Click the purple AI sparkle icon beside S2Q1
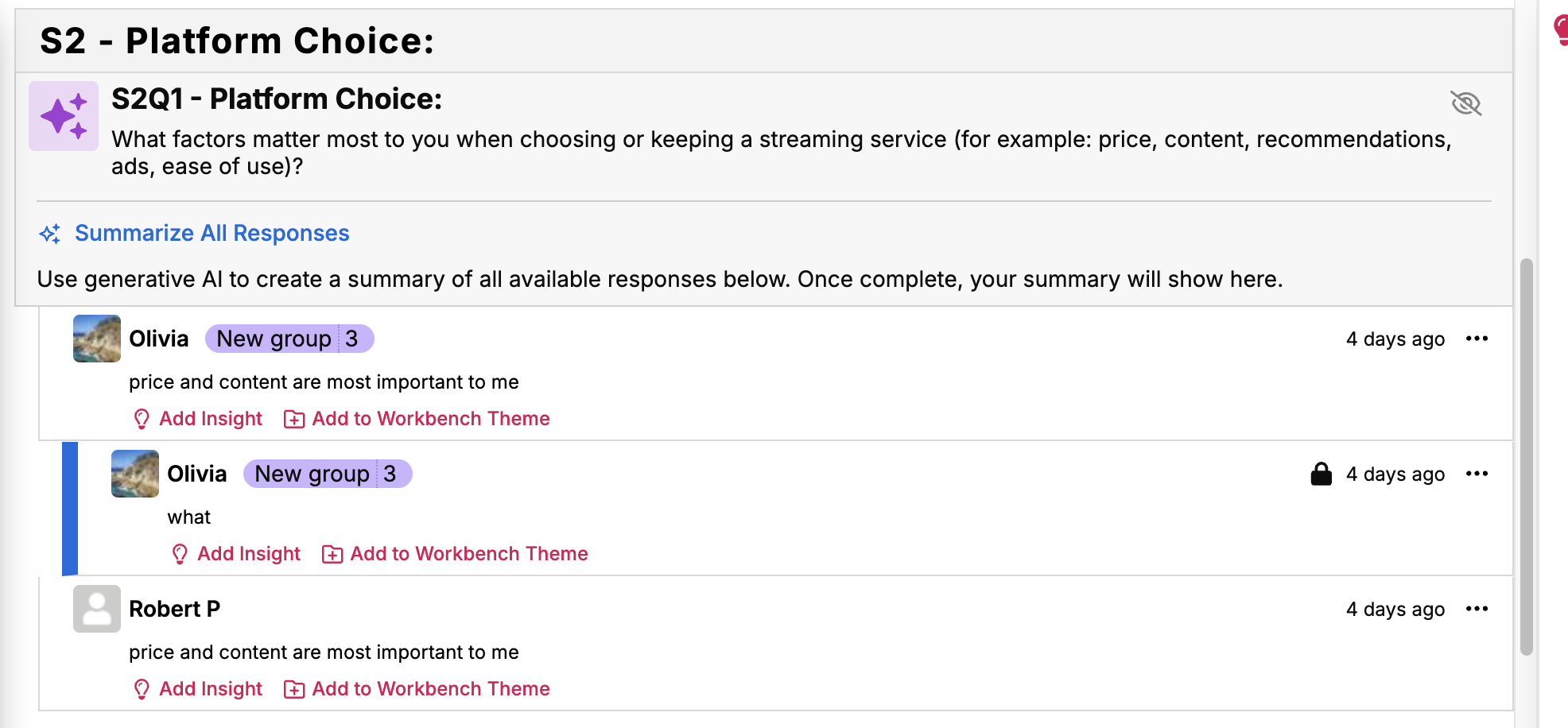Viewport: 1568px width, 728px height. (64, 116)
